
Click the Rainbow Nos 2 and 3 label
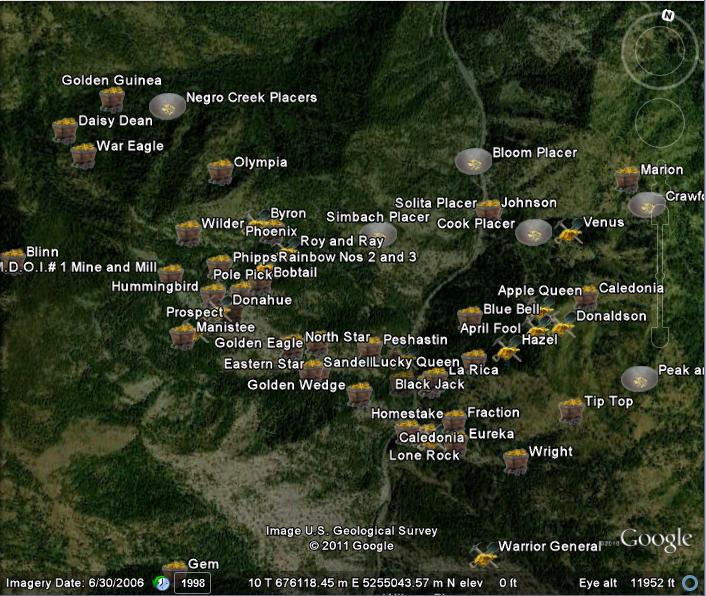pyautogui.click(x=347, y=257)
